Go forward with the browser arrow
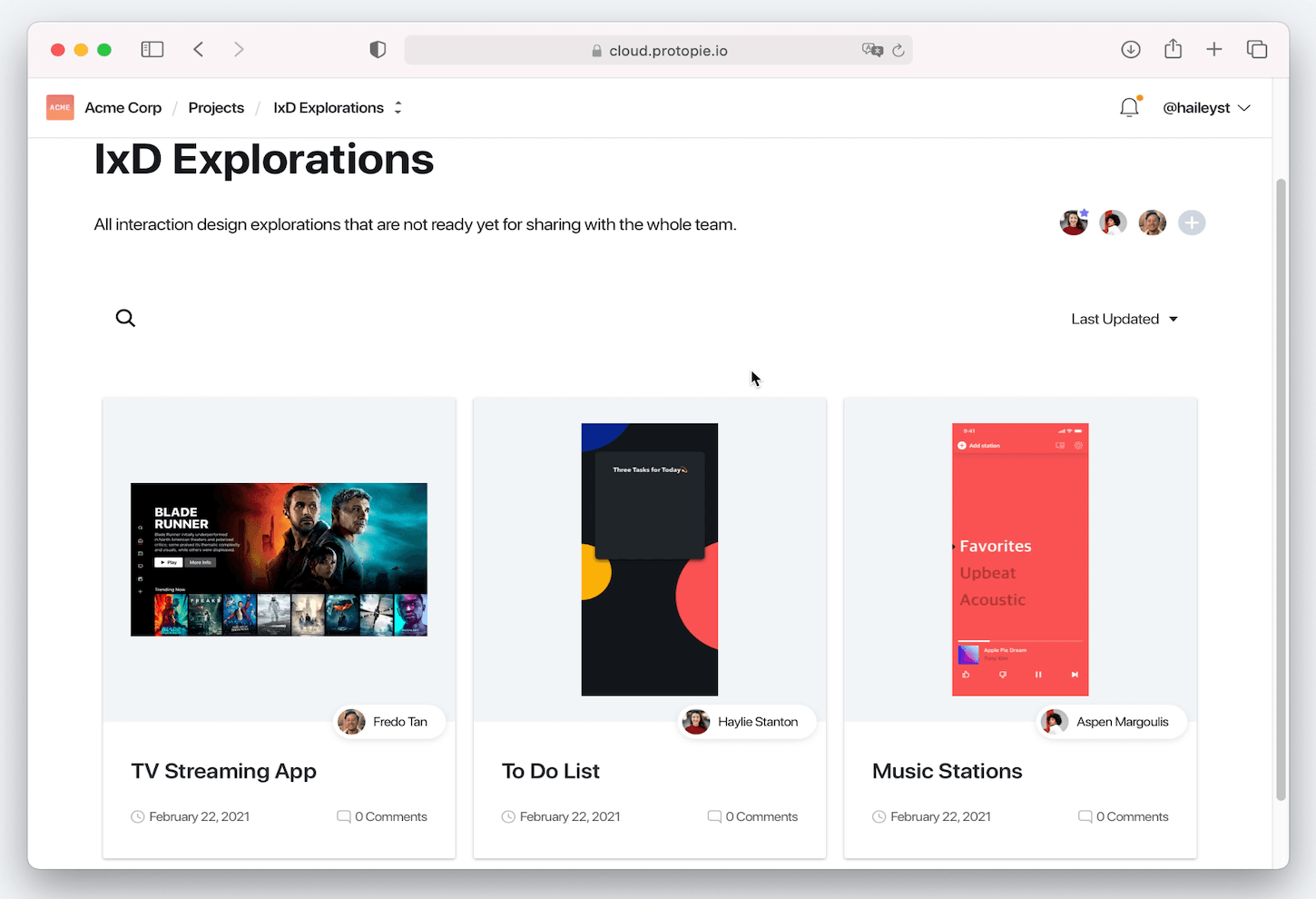The width and height of the screenshot is (1316, 899). pyautogui.click(x=239, y=49)
